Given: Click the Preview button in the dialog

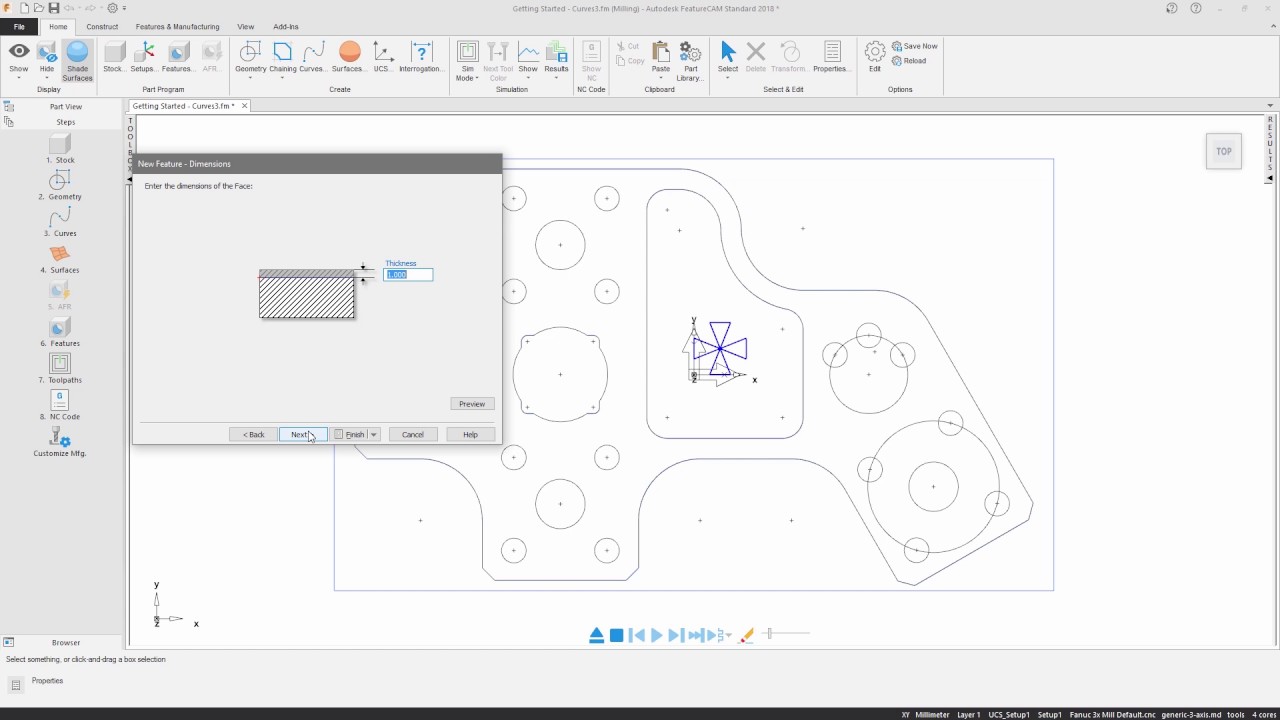Looking at the screenshot, I should tap(472, 404).
